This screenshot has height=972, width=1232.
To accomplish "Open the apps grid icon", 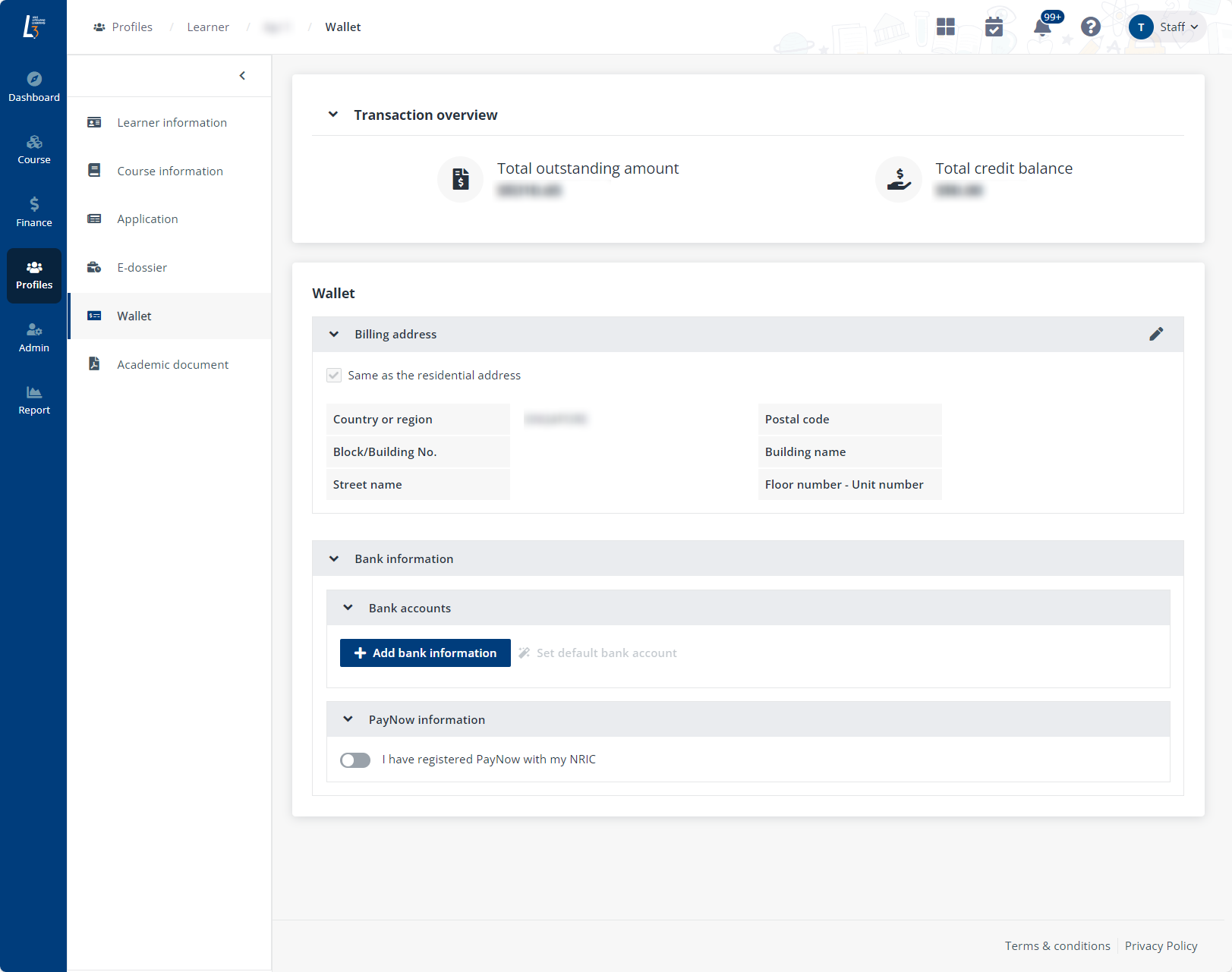I will (x=945, y=27).
